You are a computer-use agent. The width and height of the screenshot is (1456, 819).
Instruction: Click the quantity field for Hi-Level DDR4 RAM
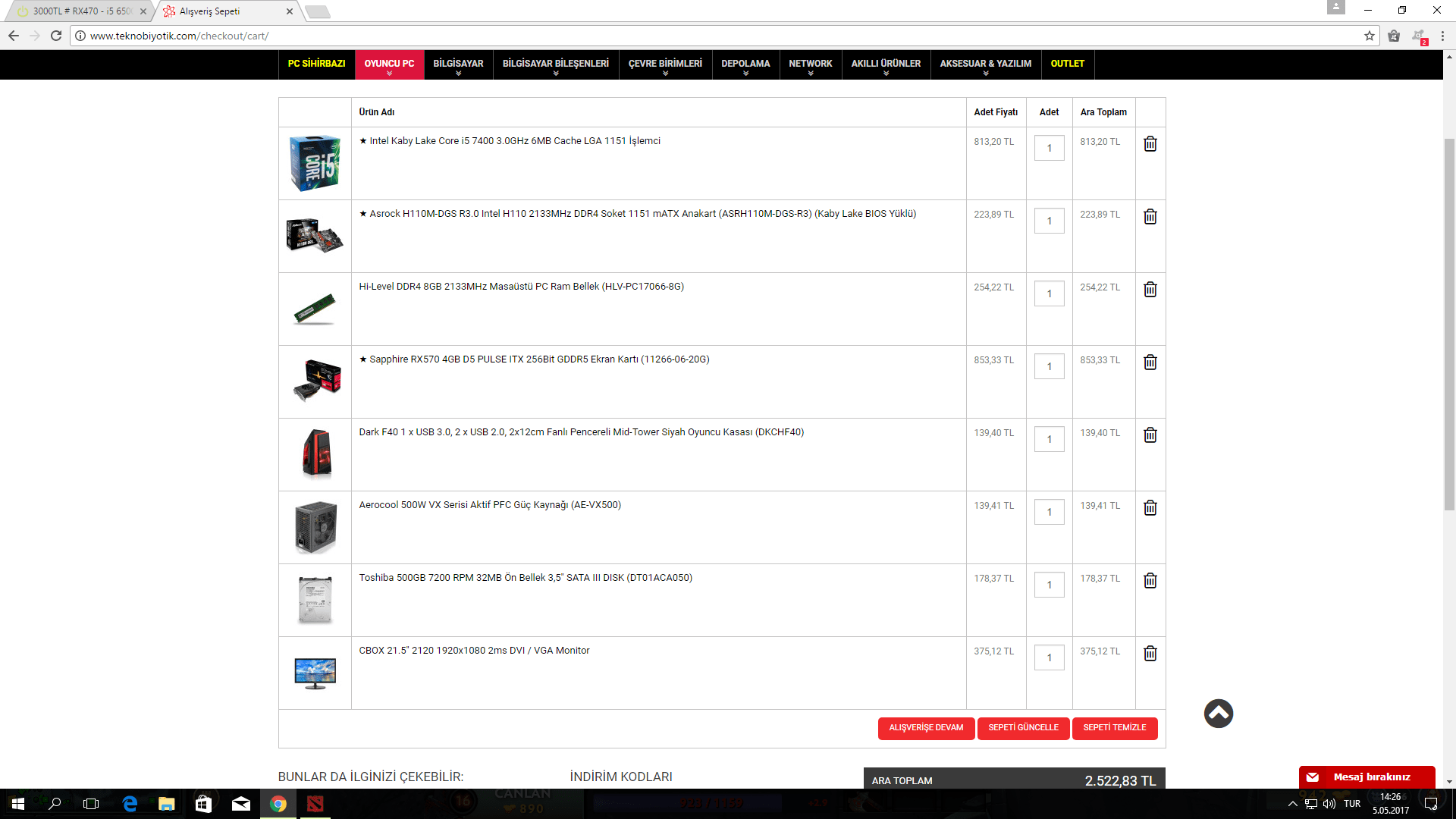click(x=1049, y=294)
